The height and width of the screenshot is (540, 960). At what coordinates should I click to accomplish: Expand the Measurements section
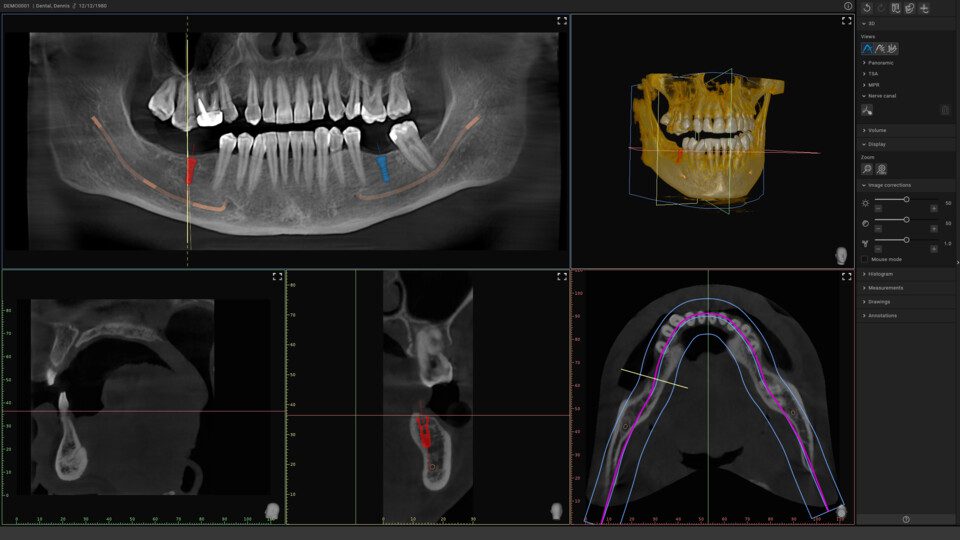(x=885, y=287)
